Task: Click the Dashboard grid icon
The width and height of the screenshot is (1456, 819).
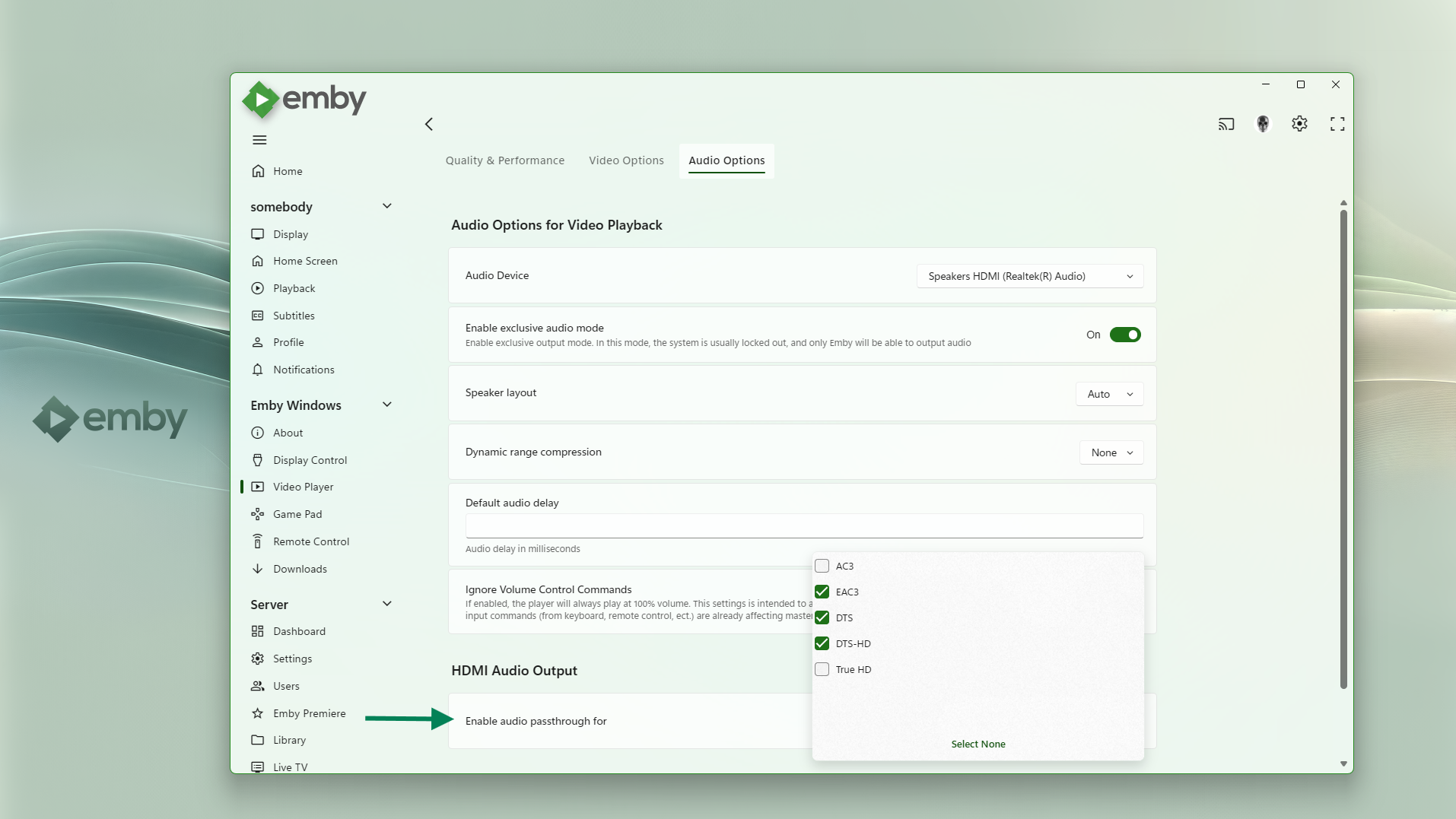Action: tap(258, 631)
